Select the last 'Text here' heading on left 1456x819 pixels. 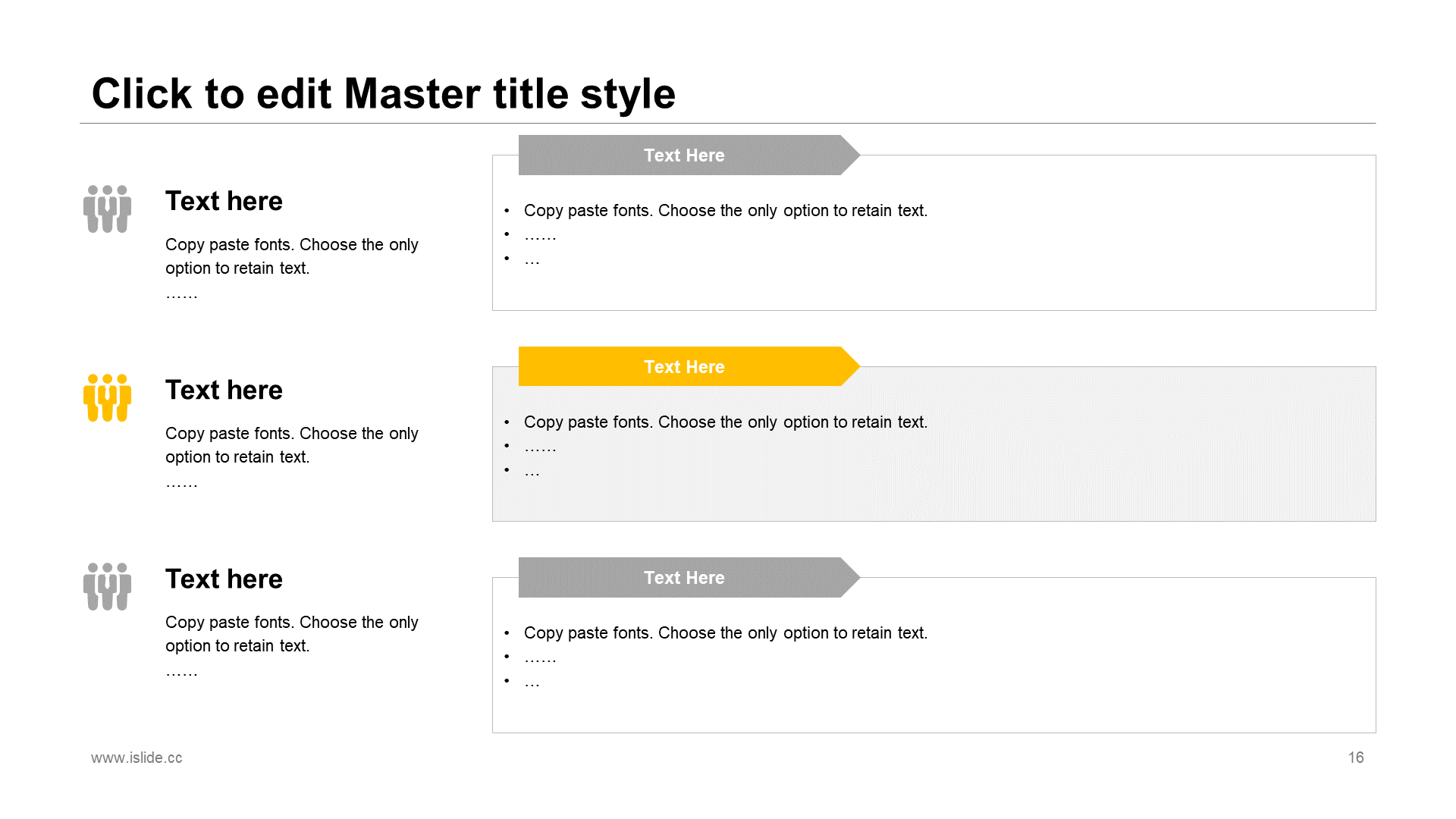tap(224, 579)
